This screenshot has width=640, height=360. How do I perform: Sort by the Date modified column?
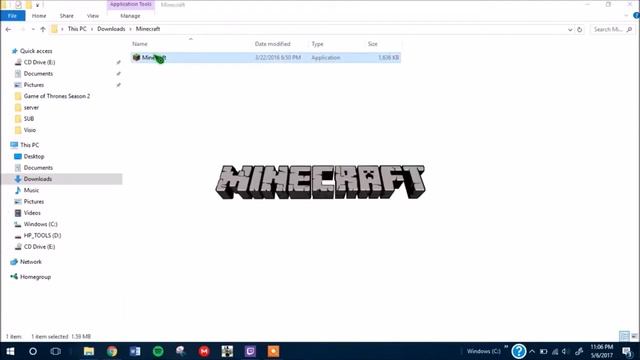tap(273, 44)
